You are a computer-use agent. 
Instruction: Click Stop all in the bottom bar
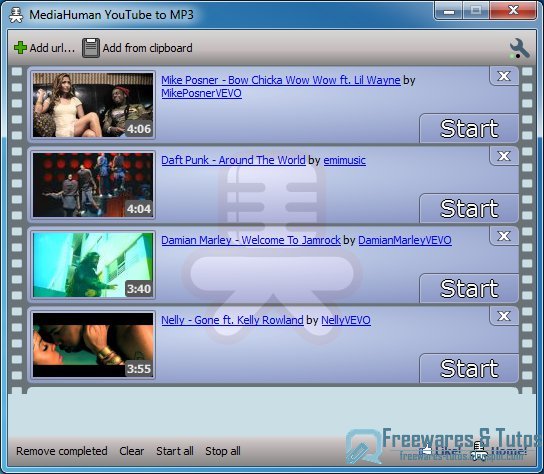click(223, 451)
